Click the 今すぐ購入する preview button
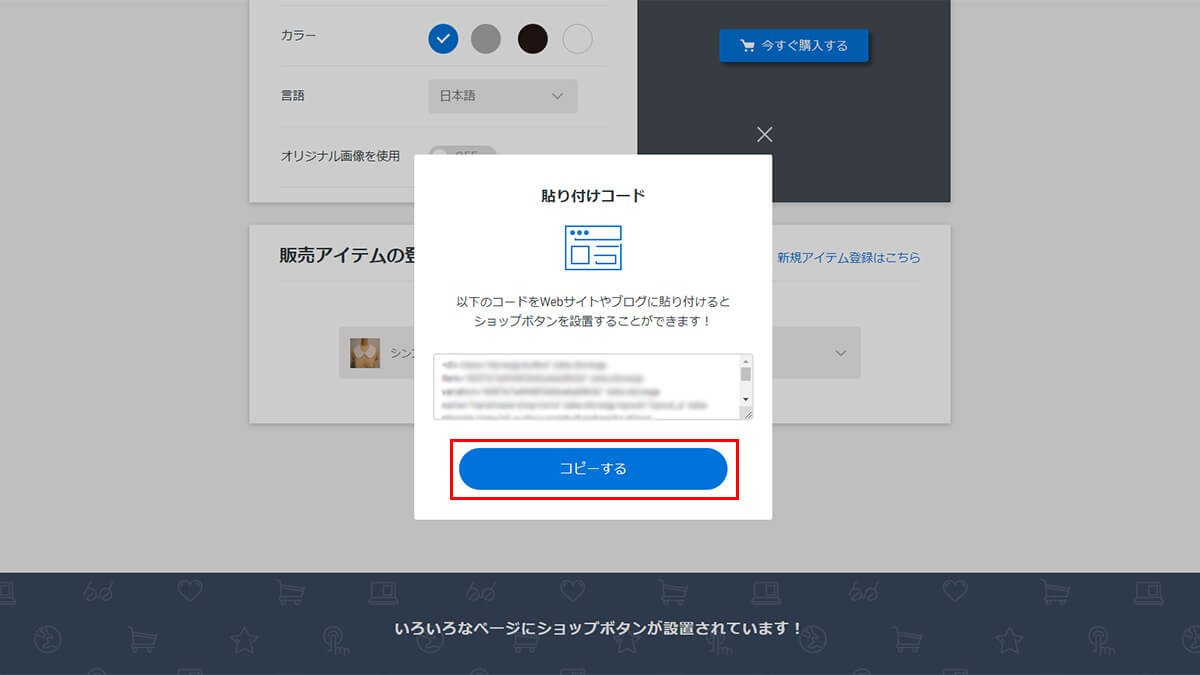The height and width of the screenshot is (675, 1200). pos(794,46)
